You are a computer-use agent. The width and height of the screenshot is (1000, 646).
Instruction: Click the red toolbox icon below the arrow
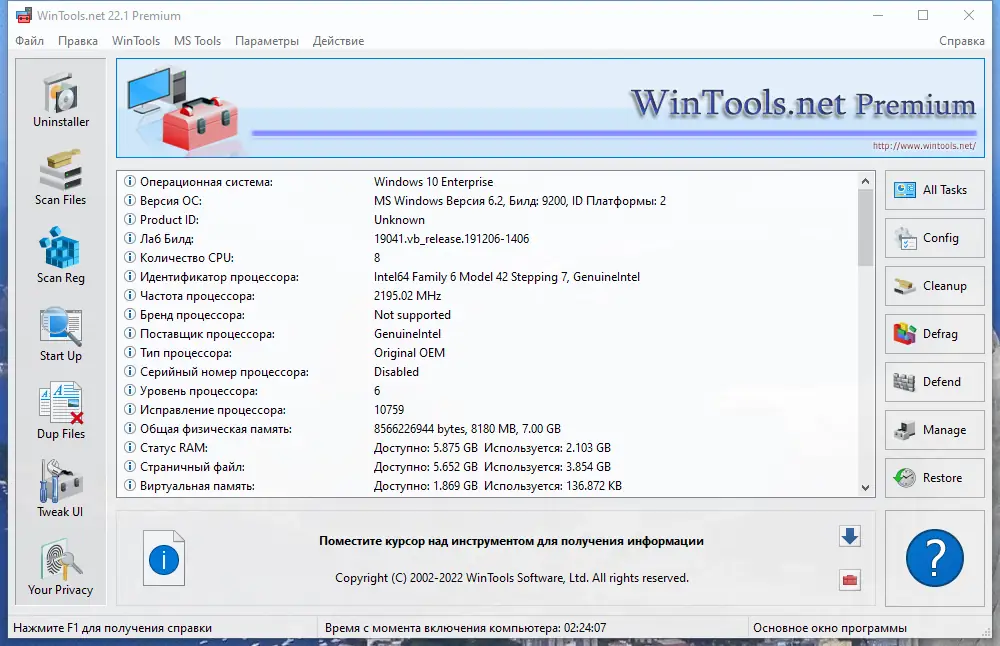[849, 578]
